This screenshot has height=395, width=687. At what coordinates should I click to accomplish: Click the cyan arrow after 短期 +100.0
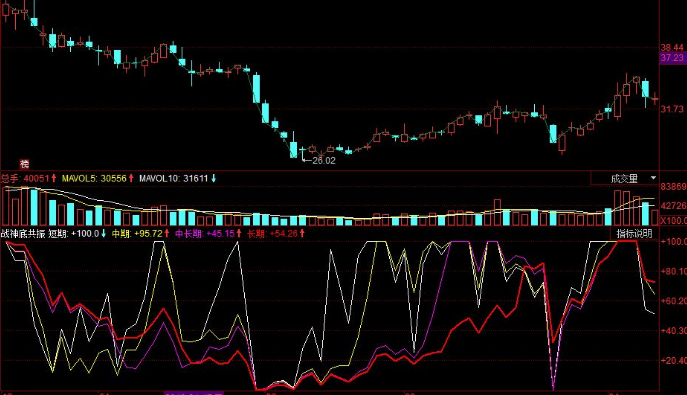click(x=103, y=233)
